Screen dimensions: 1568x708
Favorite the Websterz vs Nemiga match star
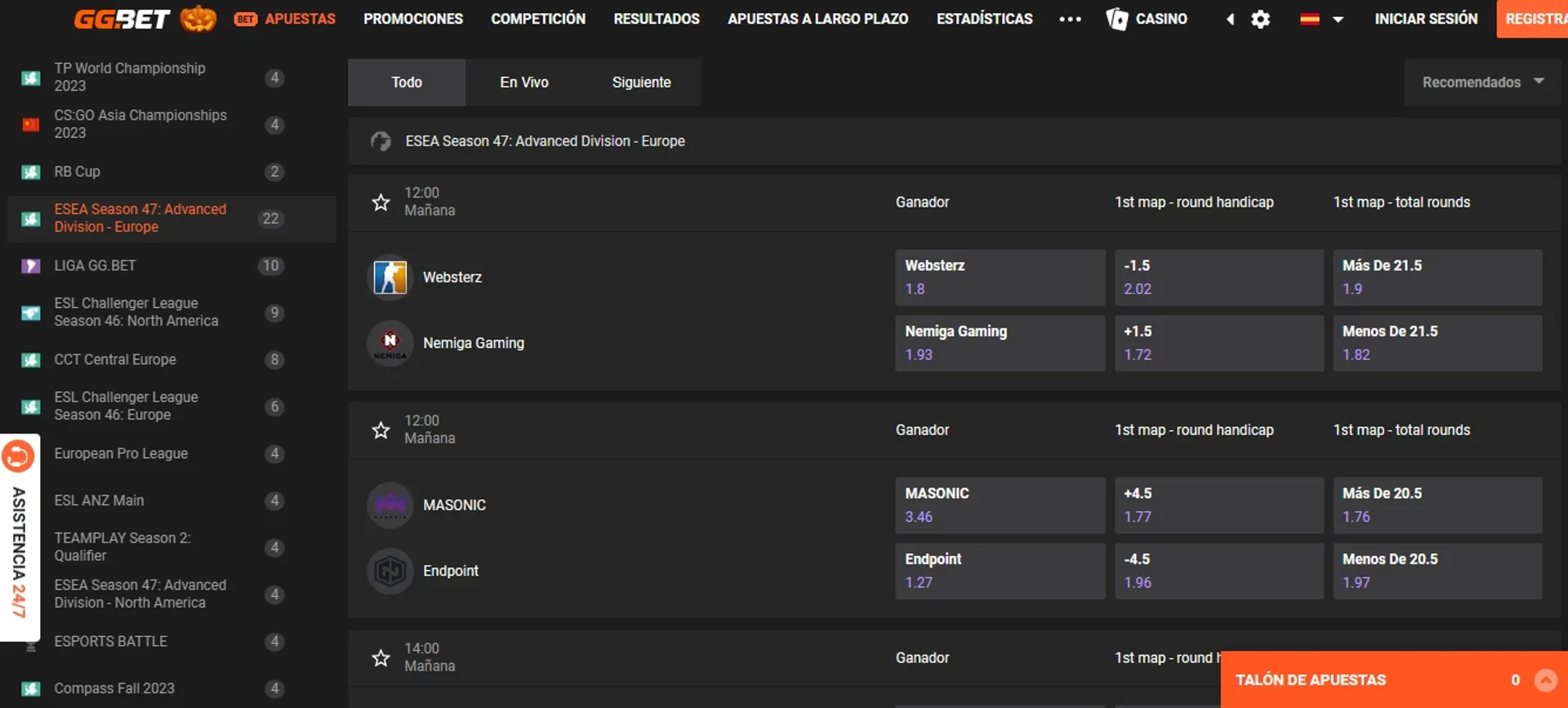pos(381,202)
